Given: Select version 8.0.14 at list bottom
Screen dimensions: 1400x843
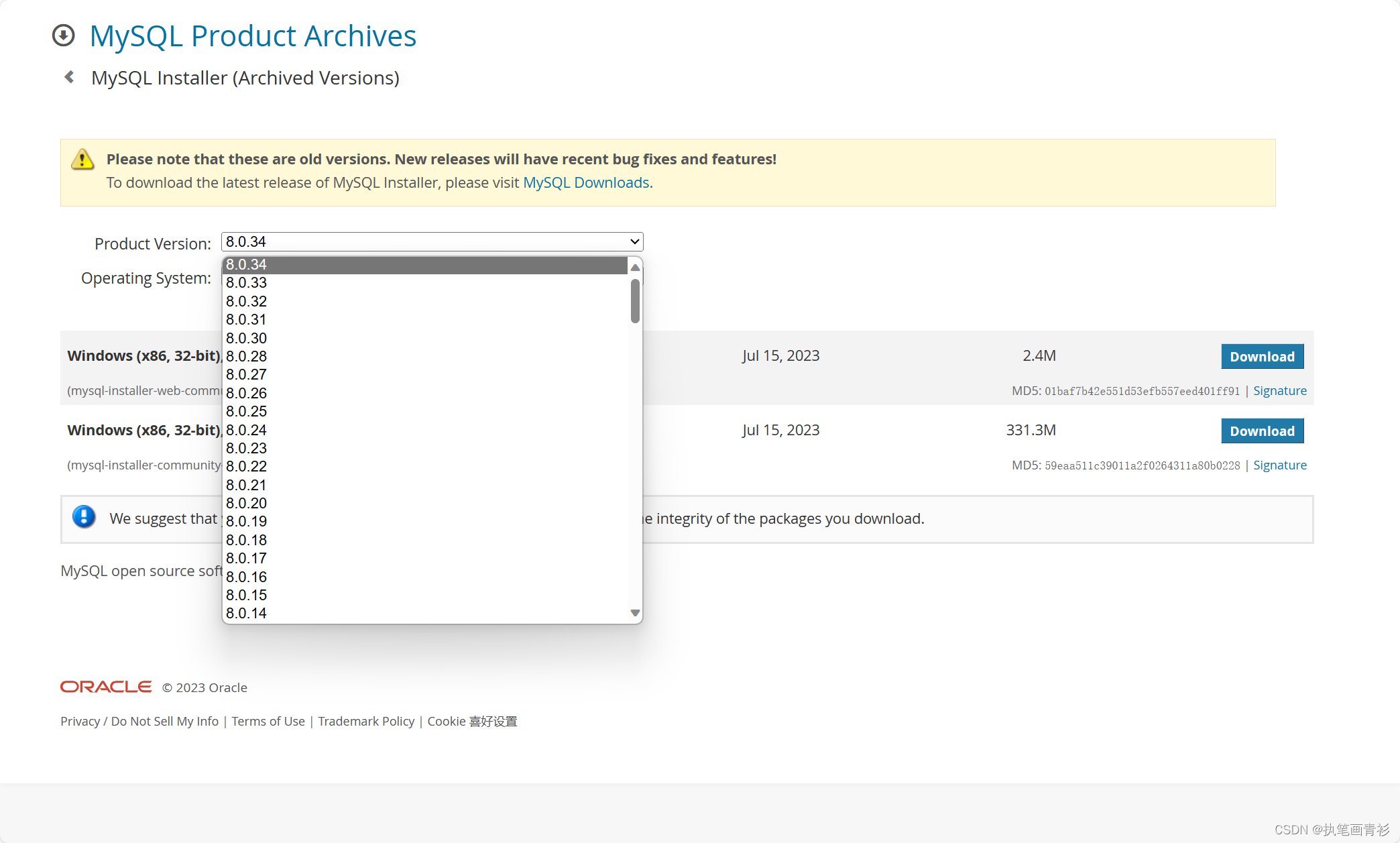Looking at the screenshot, I should [x=247, y=613].
